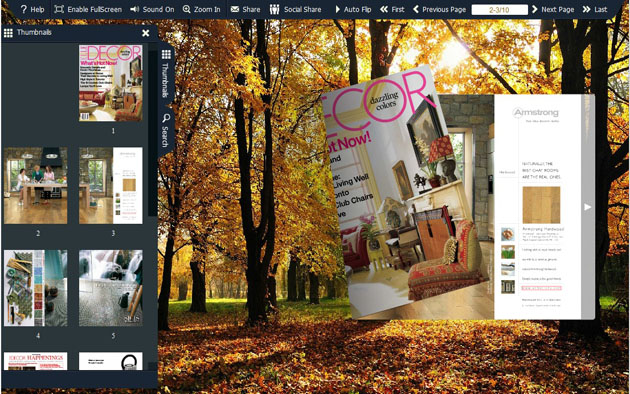
Task: Toggle Sound On button
Action: [152, 9]
